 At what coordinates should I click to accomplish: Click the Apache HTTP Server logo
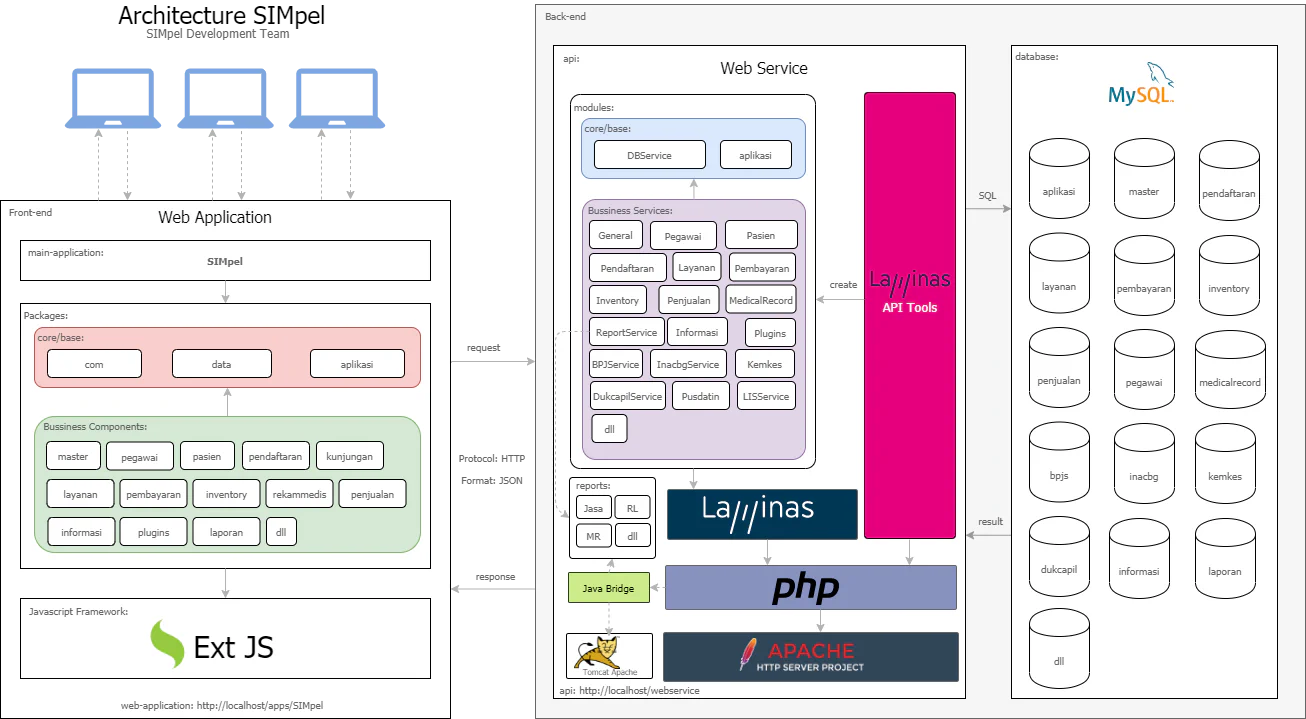click(810, 657)
